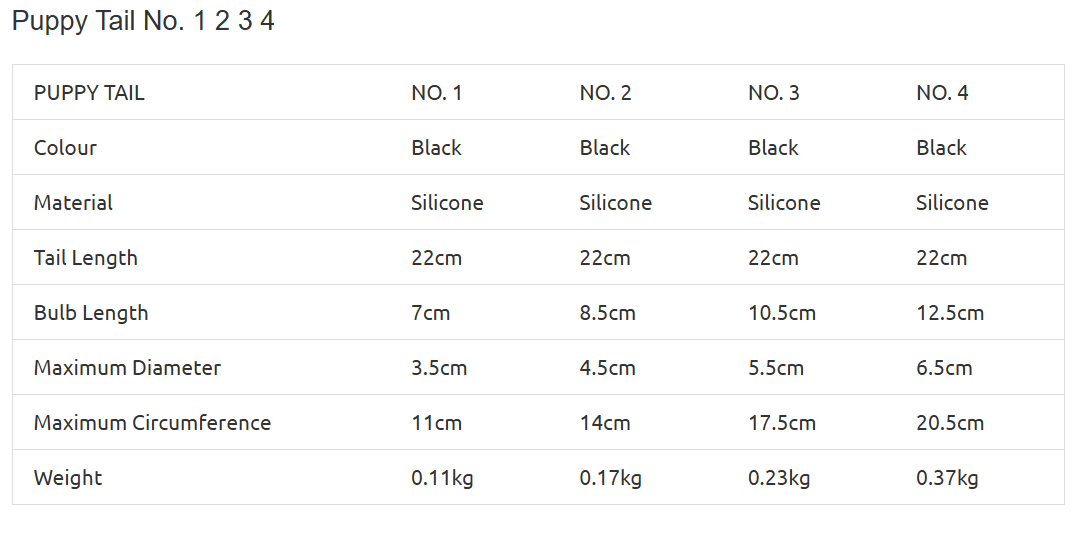The image size is (1075, 538).
Task: Click the Maximum Circumference row label
Action: (152, 423)
